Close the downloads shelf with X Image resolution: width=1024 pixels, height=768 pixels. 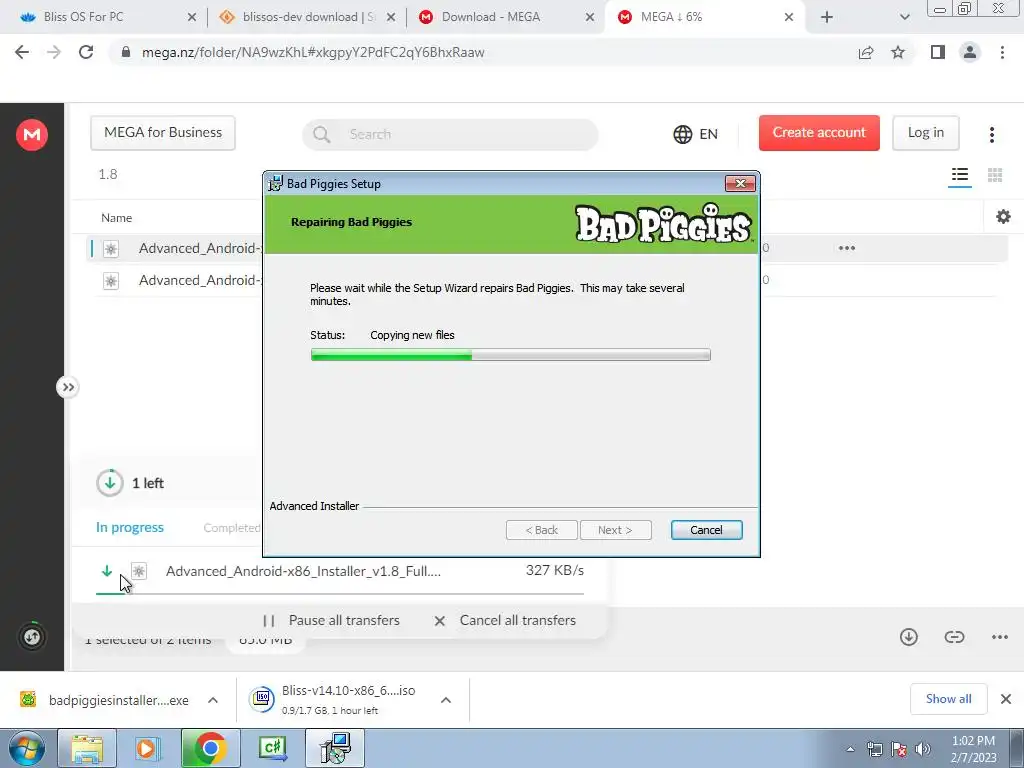coord(1006,699)
